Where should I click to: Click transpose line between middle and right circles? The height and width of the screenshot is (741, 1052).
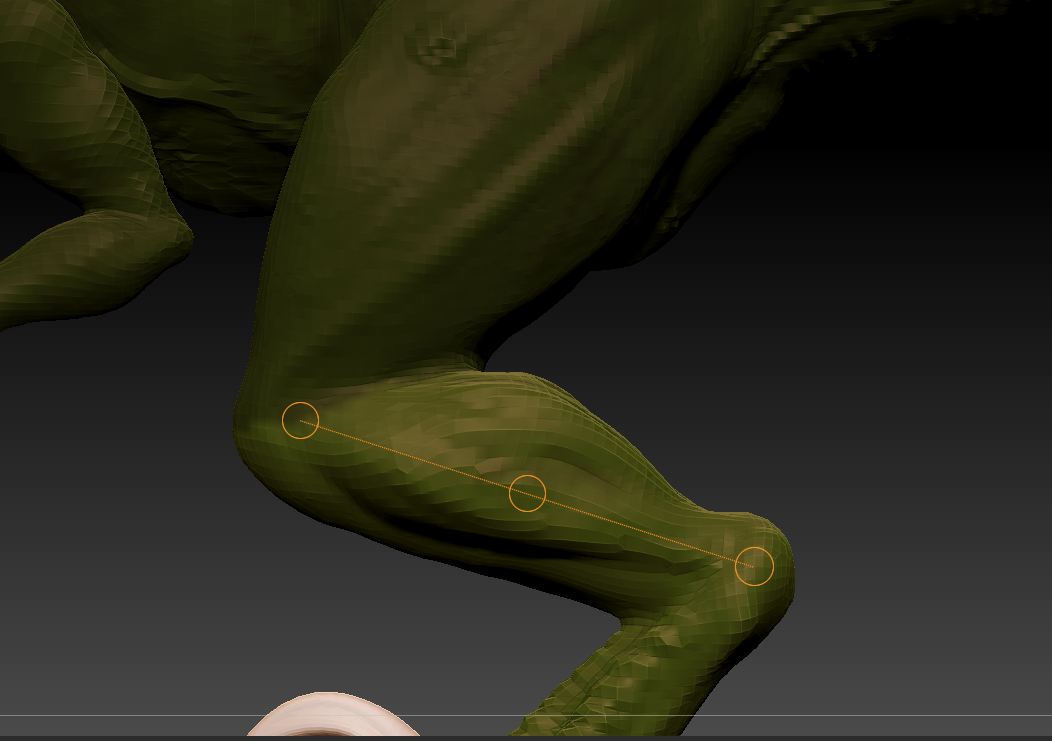(x=640, y=530)
